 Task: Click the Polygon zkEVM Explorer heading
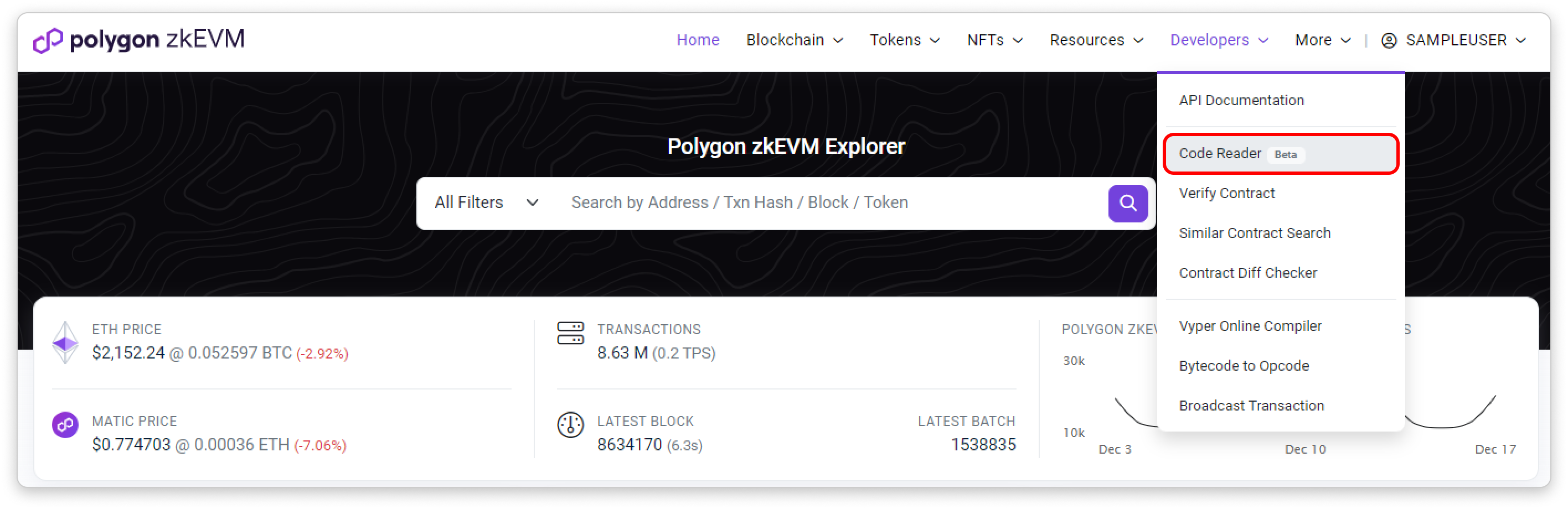coord(785,147)
